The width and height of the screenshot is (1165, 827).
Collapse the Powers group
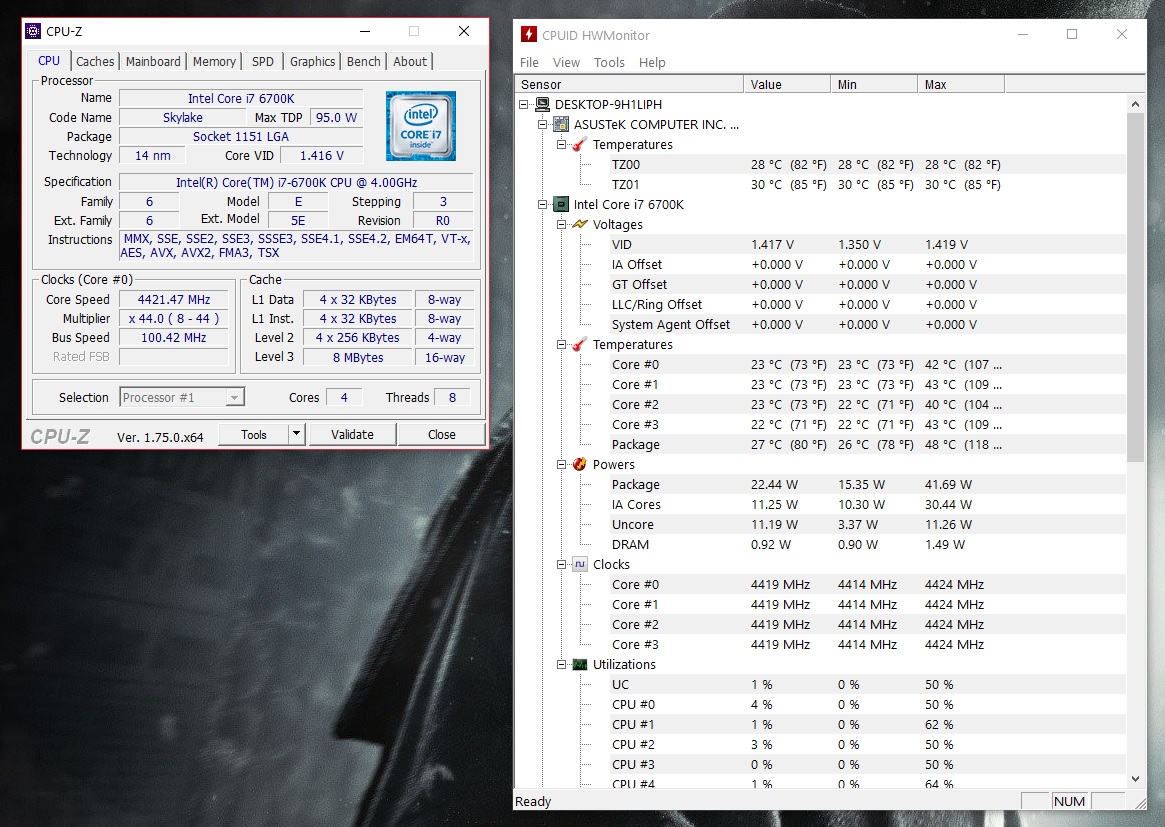562,464
